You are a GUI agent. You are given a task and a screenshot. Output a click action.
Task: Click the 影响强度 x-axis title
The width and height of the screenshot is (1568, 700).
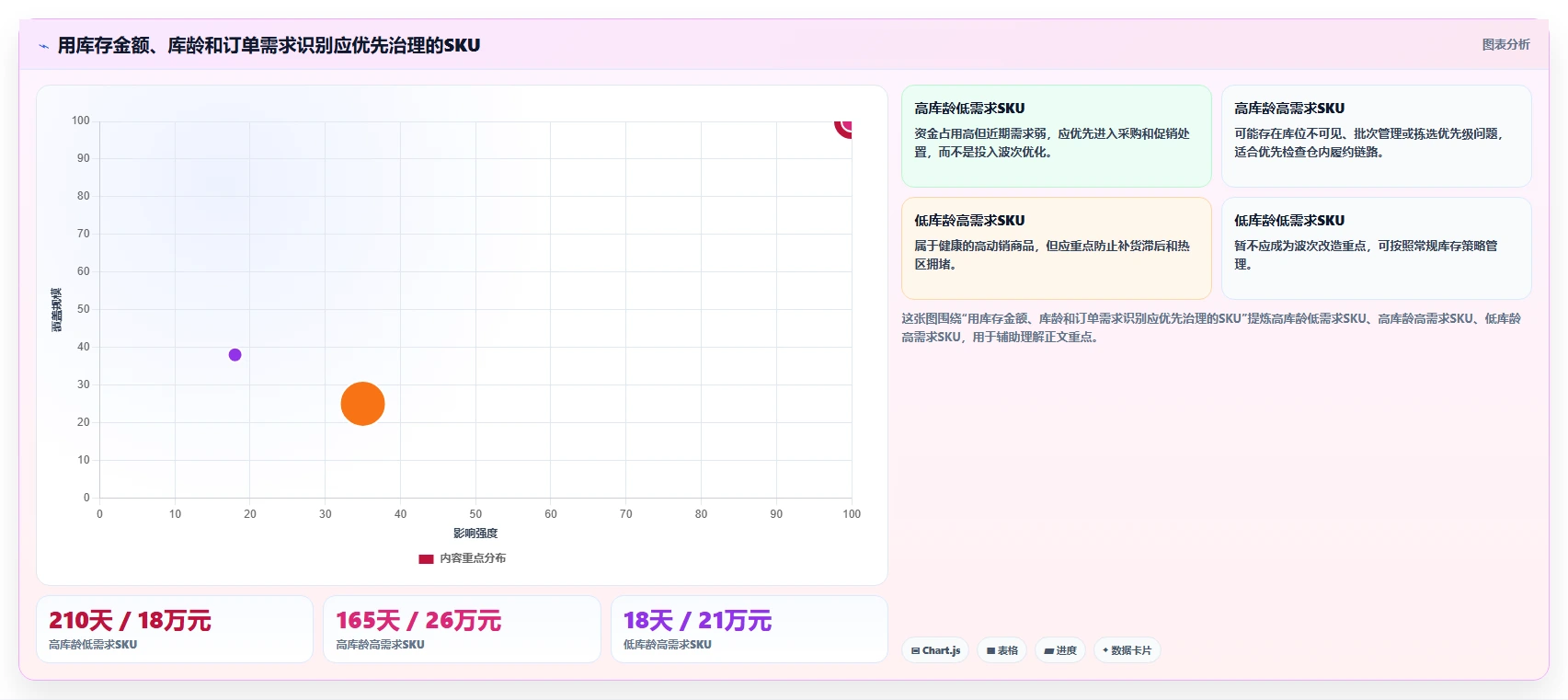tap(475, 534)
